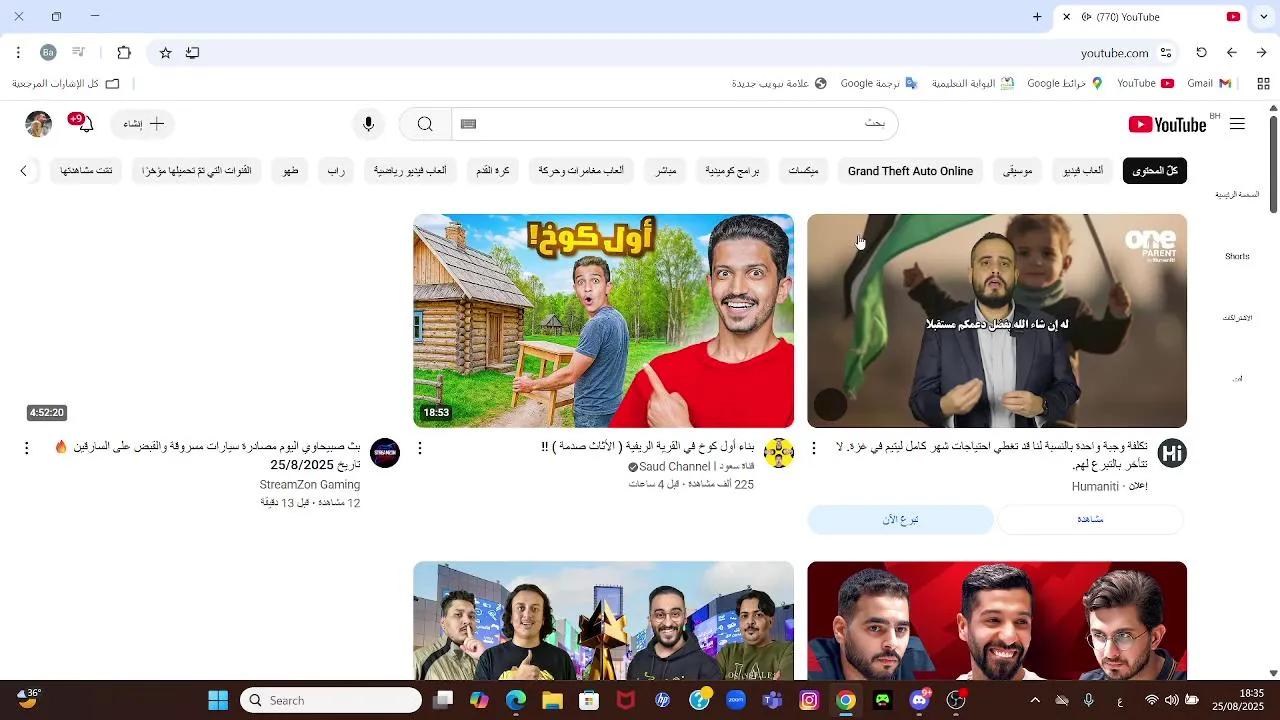Select the كلّ المحتوى filter chip
Screen dimensions: 1280x720
1155,171
